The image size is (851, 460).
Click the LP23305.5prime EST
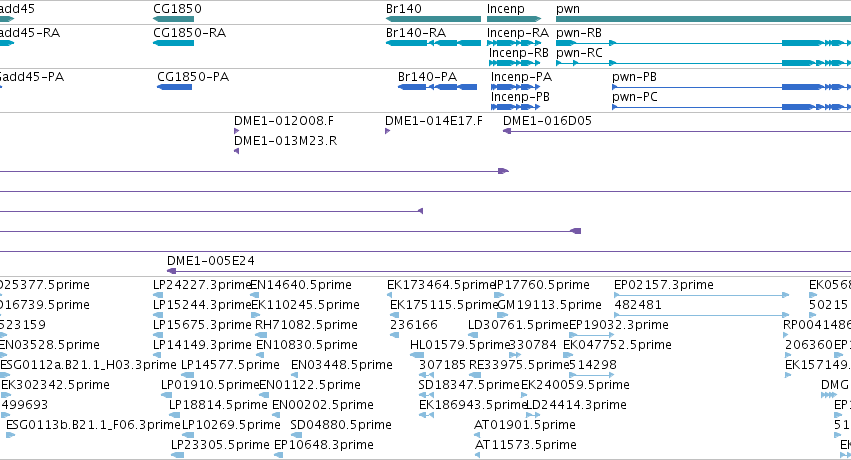point(177,456)
